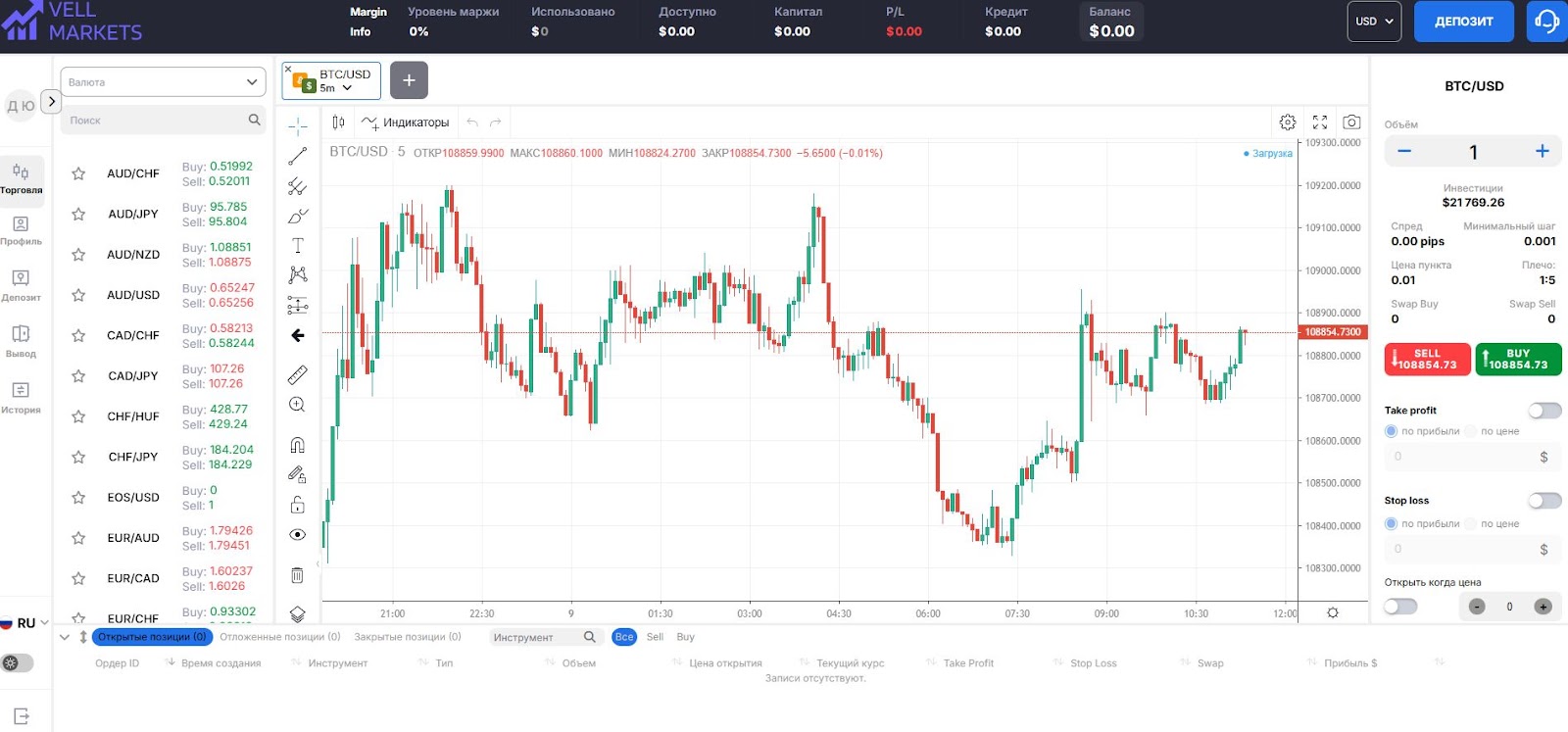Undo the last chart action

pos(472,122)
